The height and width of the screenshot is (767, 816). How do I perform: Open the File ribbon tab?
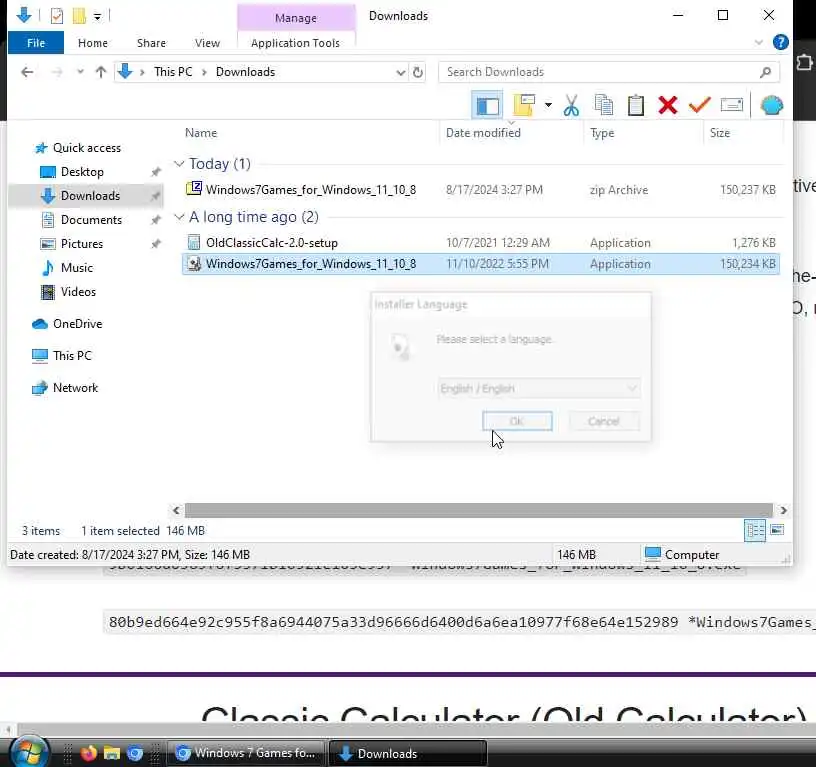click(x=36, y=43)
